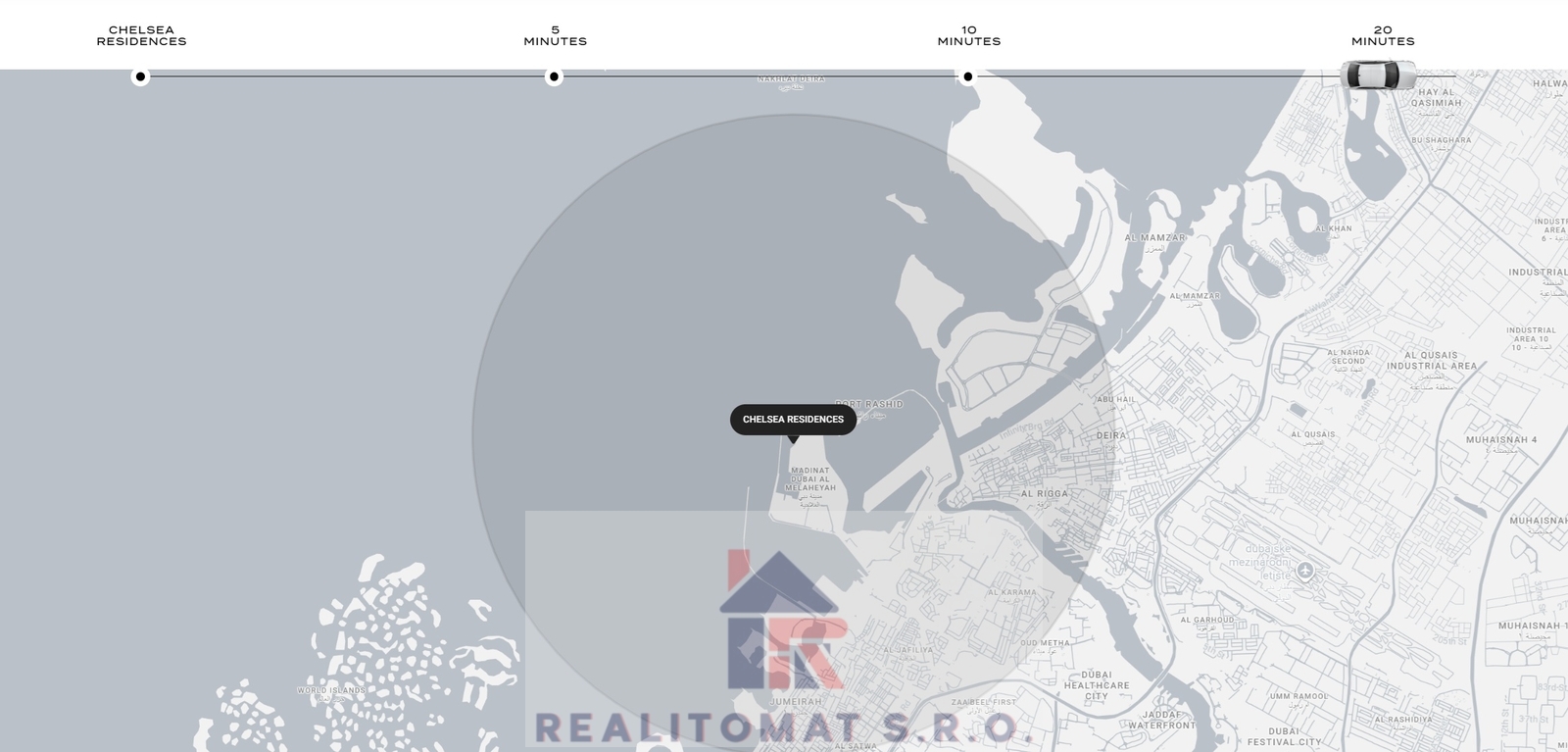Click the Dubai Festival City label
The width and height of the screenshot is (1568, 752).
pyautogui.click(x=1284, y=736)
